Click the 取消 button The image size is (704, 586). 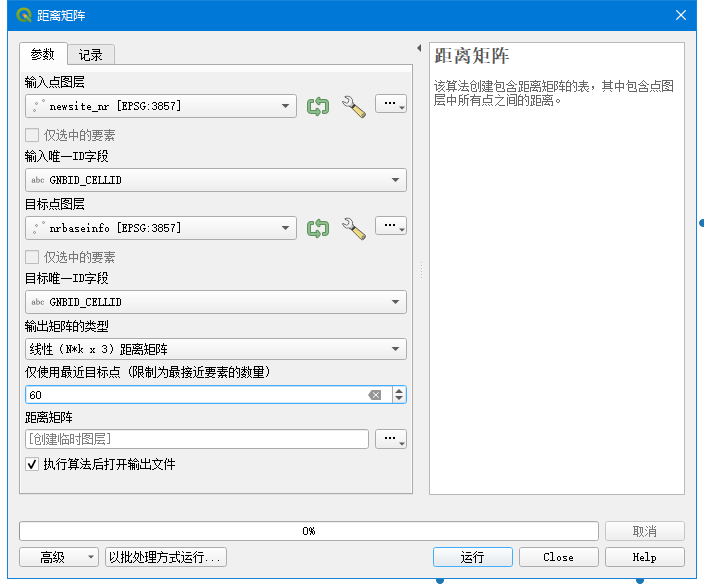[645, 531]
